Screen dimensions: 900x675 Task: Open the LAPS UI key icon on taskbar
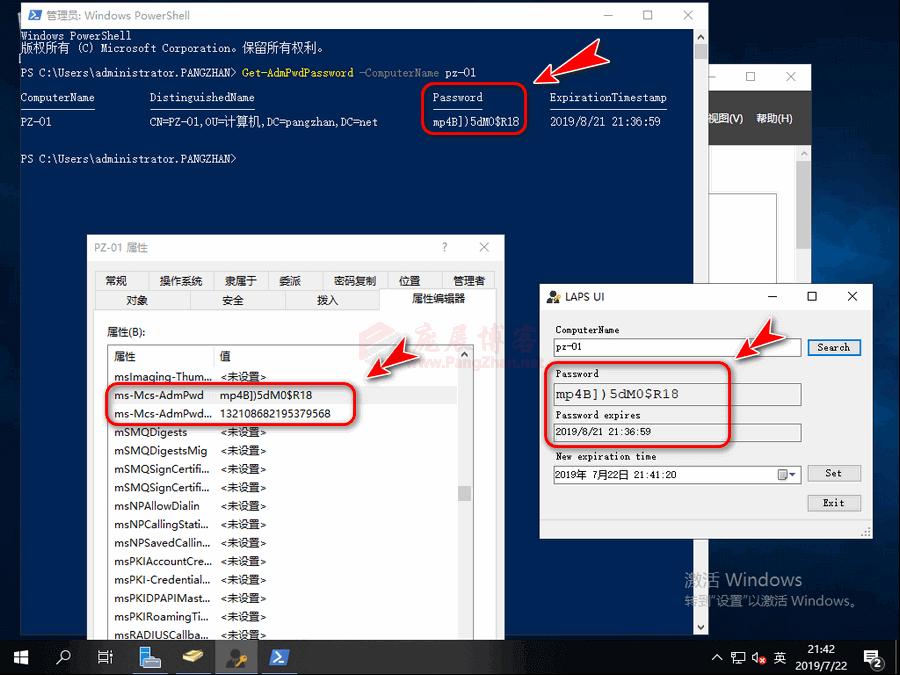click(237, 657)
